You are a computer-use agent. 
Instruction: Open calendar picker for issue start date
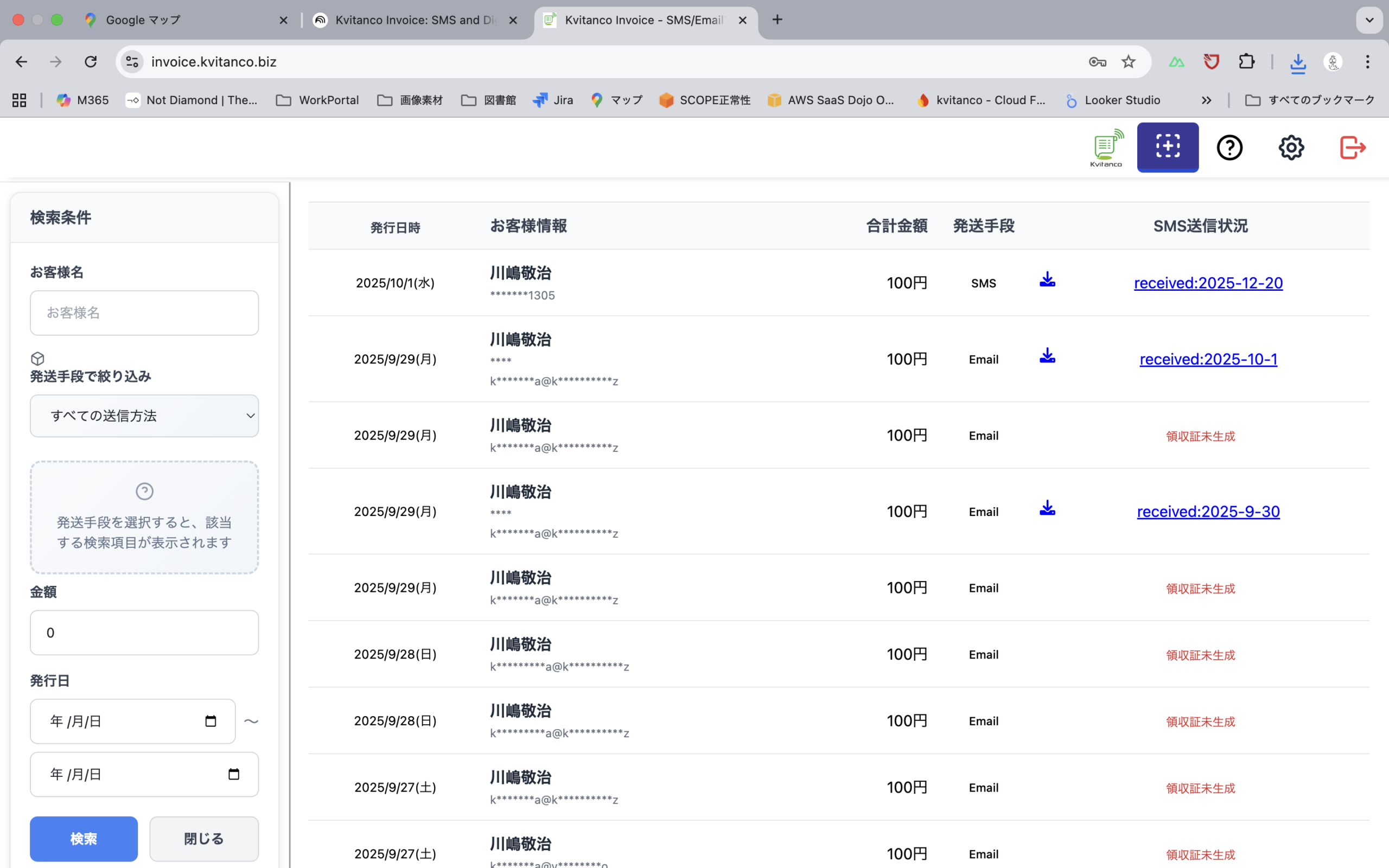(211, 721)
